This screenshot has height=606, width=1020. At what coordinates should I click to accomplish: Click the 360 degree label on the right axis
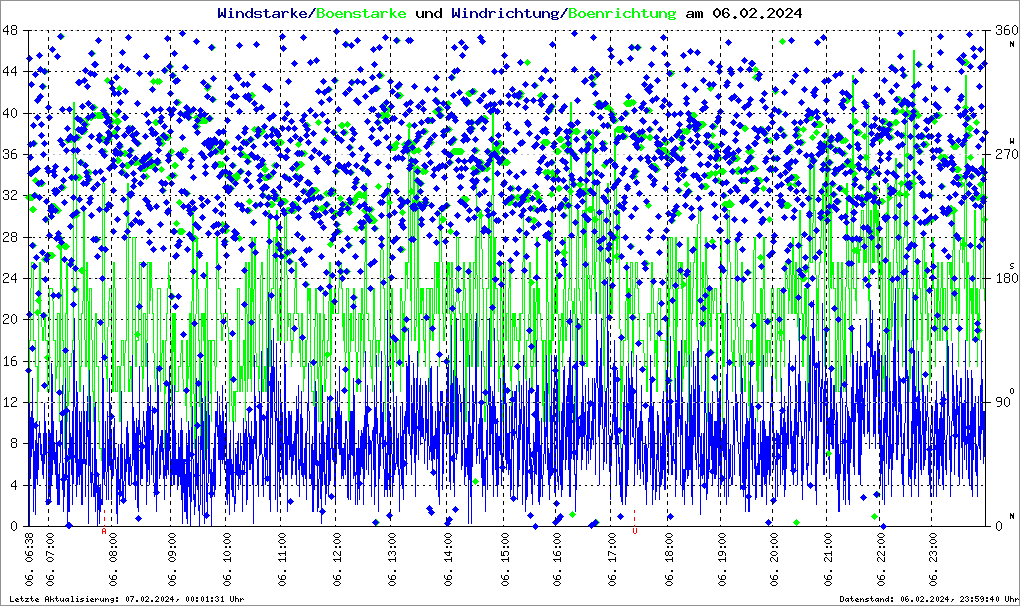(x=1001, y=30)
